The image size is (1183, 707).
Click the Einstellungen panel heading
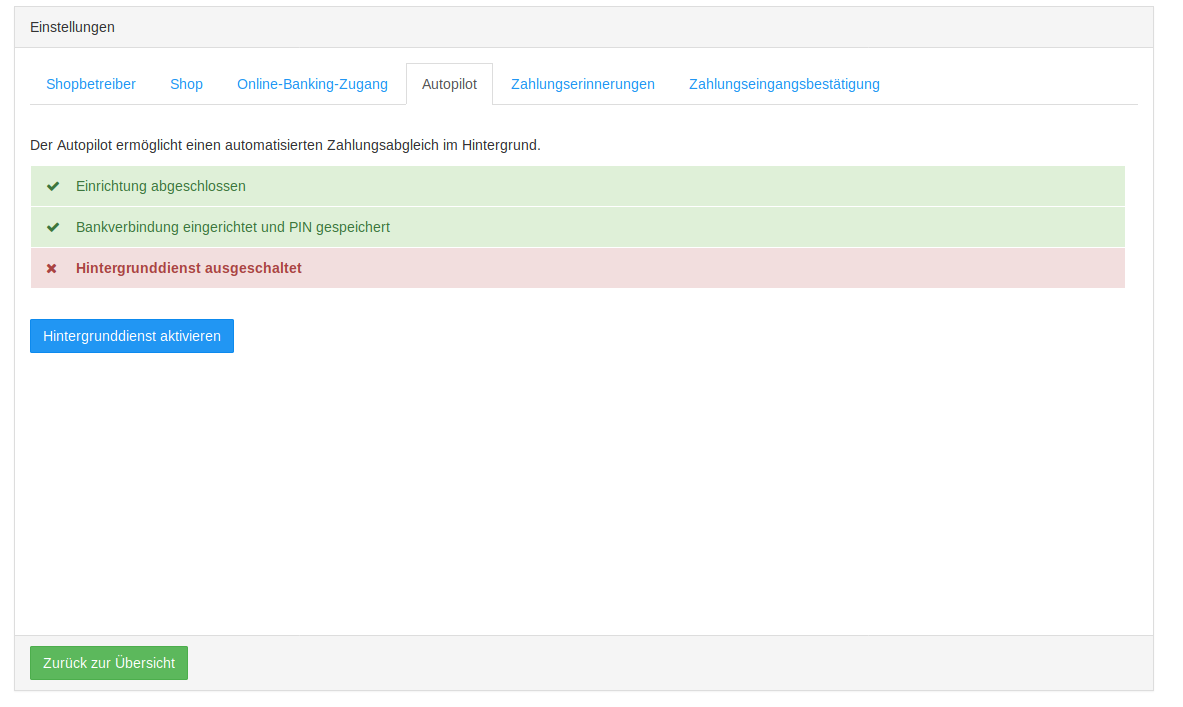pos(72,27)
